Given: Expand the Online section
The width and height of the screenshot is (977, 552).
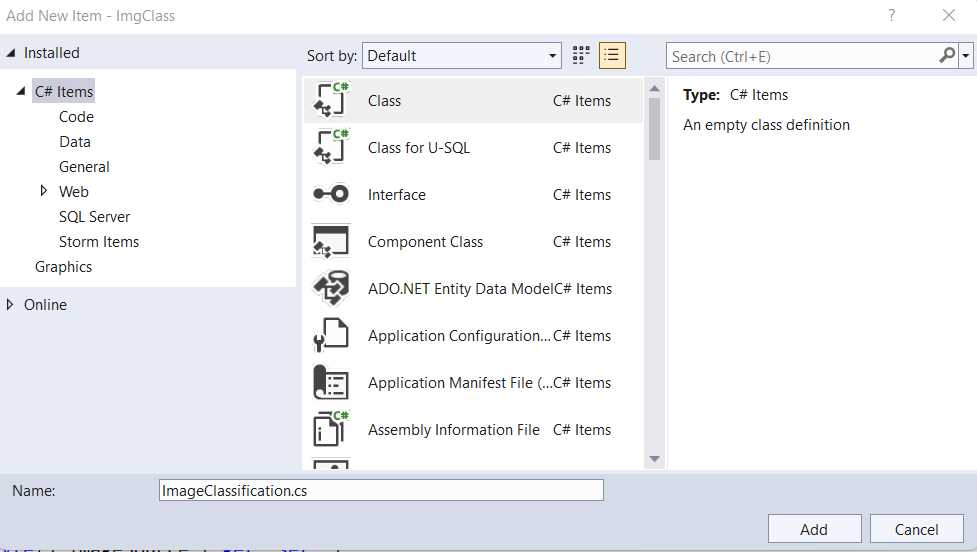Looking at the screenshot, I should [9, 304].
